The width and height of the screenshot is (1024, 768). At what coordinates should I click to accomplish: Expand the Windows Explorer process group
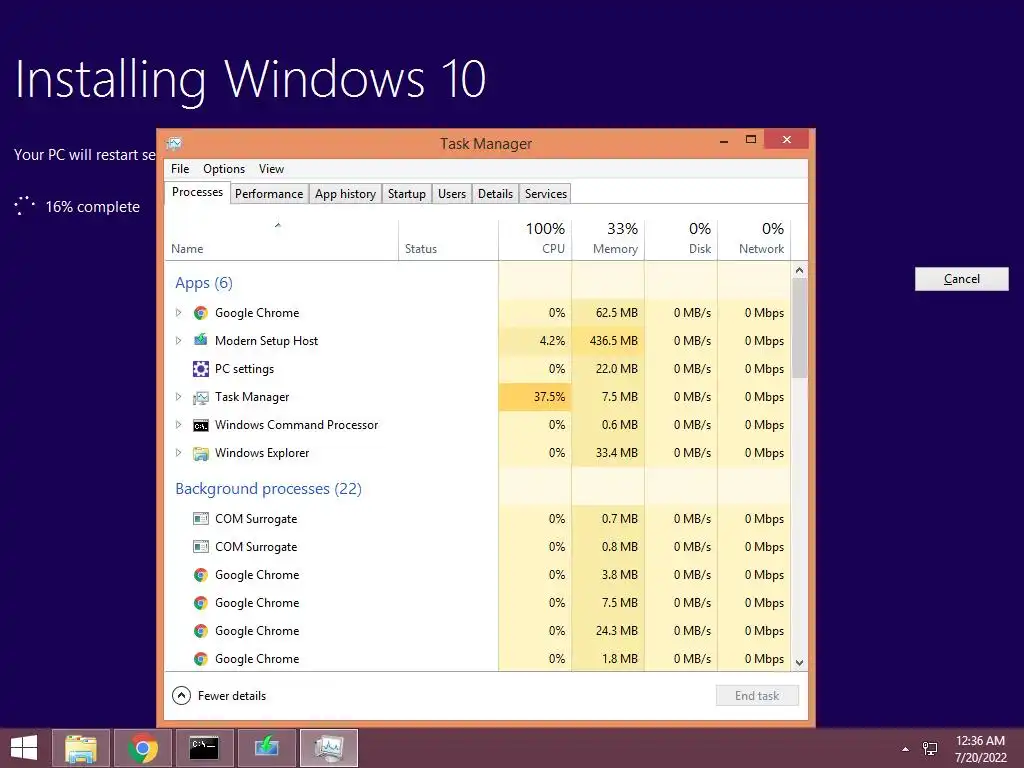[178, 453]
